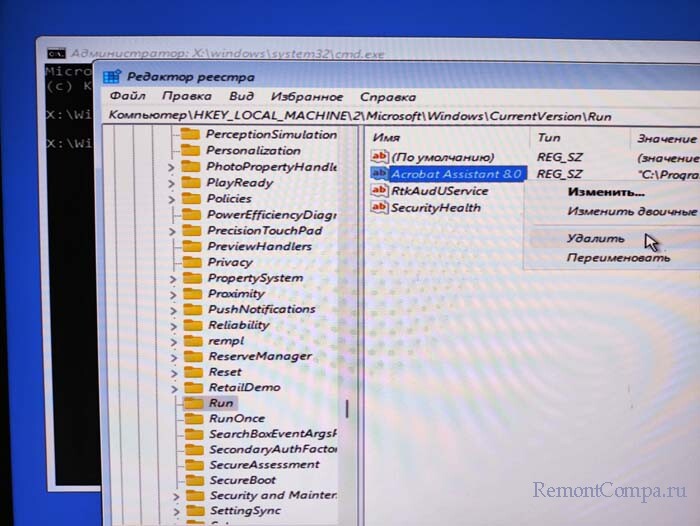Open the Избранное menu
Image resolution: width=700 pixels, height=526 pixels.
(307, 96)
